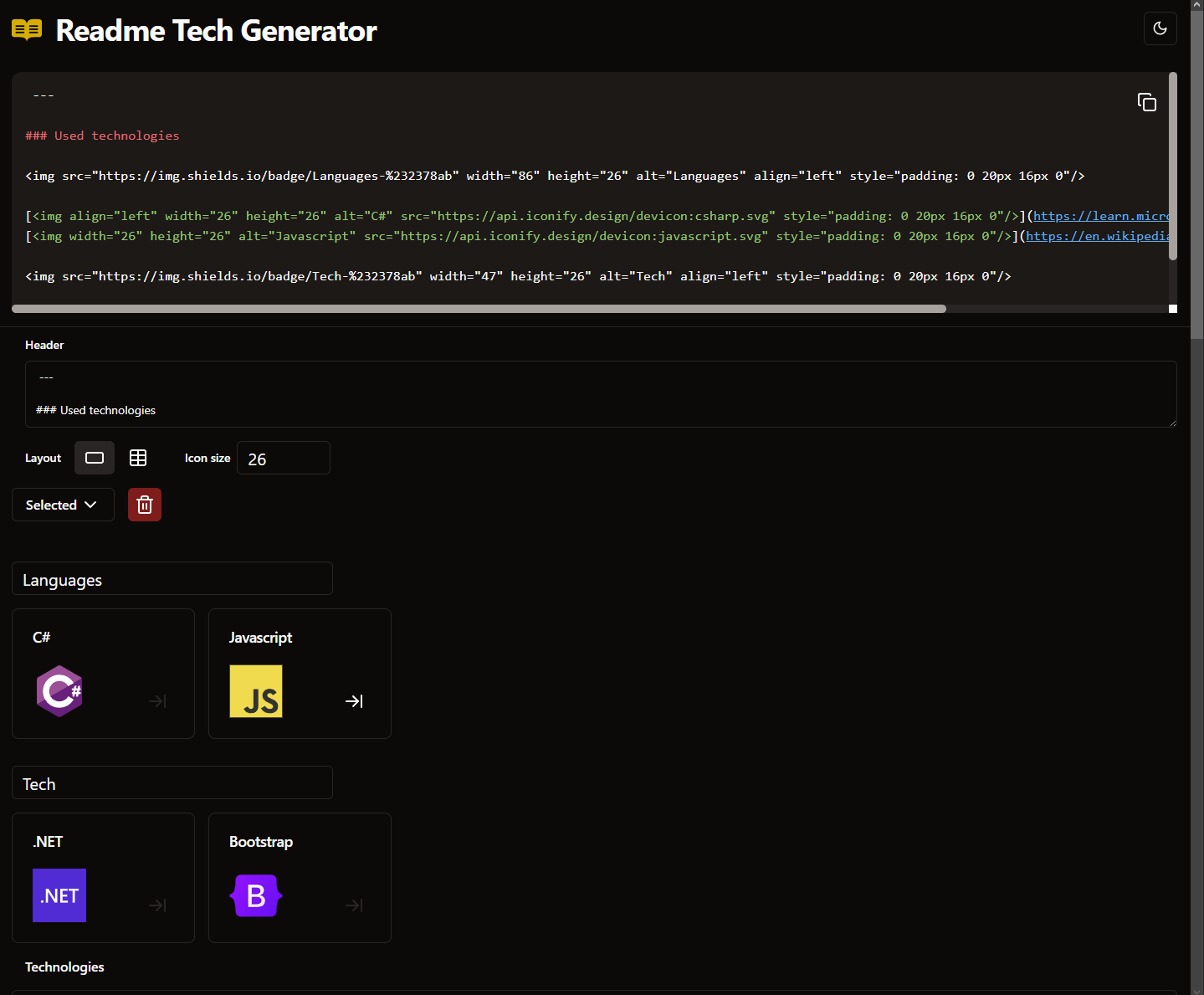Click the Icon size input field

tap(284, 458)
